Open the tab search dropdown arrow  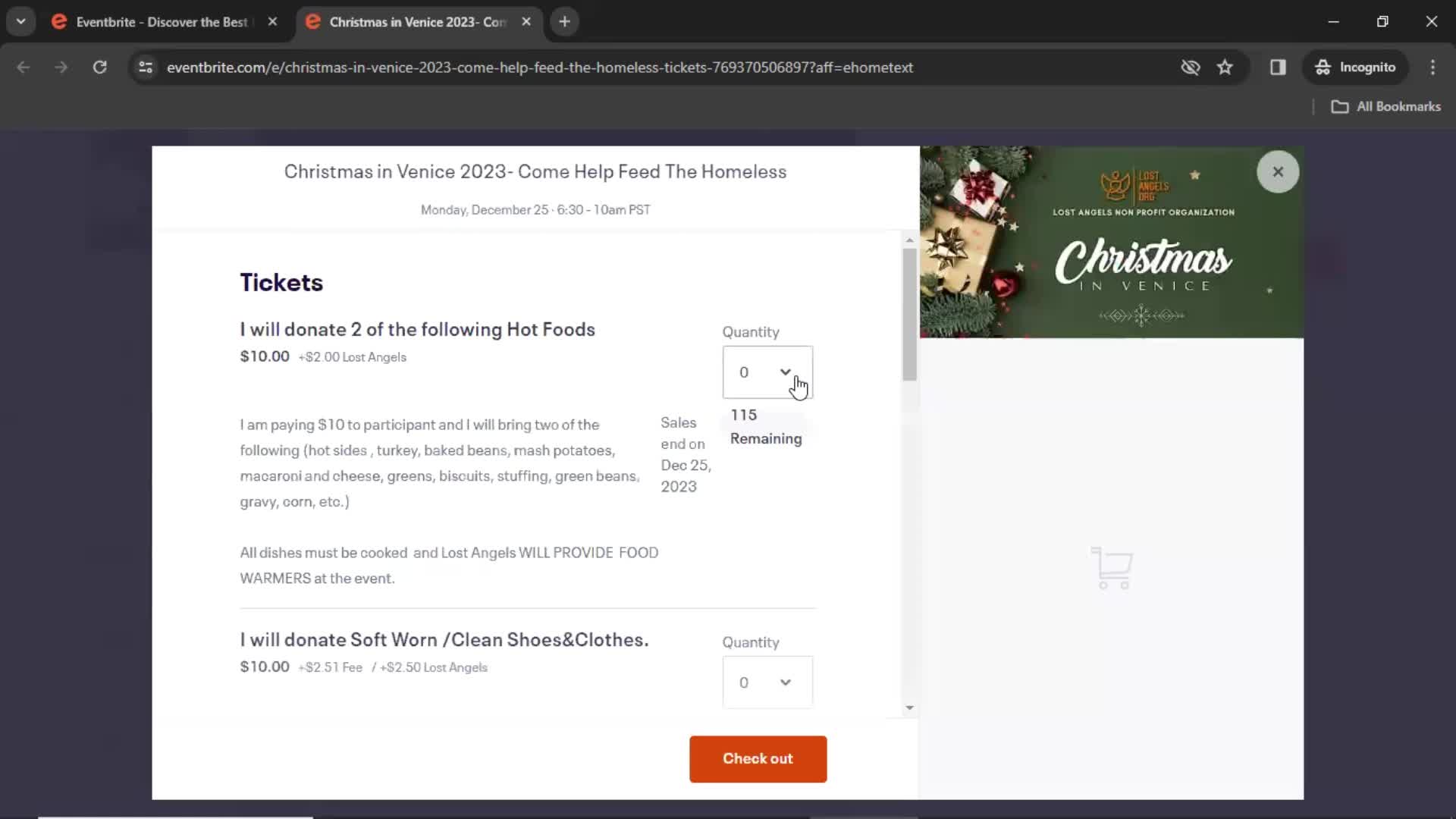click(x=21, y=21)
